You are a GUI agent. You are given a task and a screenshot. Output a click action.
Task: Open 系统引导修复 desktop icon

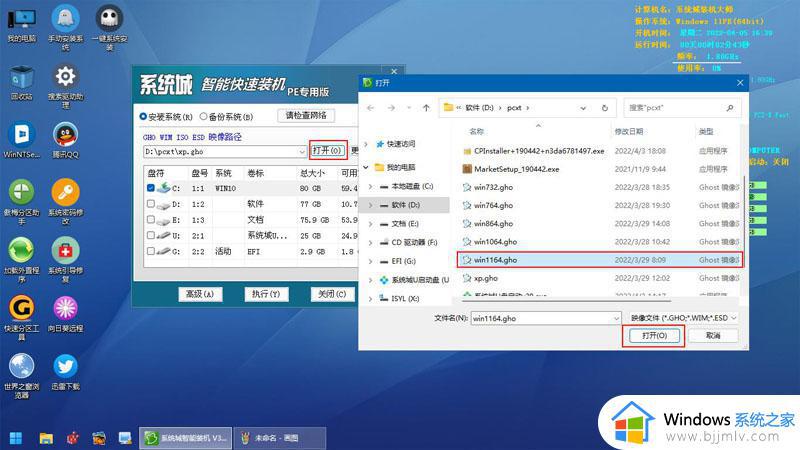pyautogui.click(x=65, y=259)
